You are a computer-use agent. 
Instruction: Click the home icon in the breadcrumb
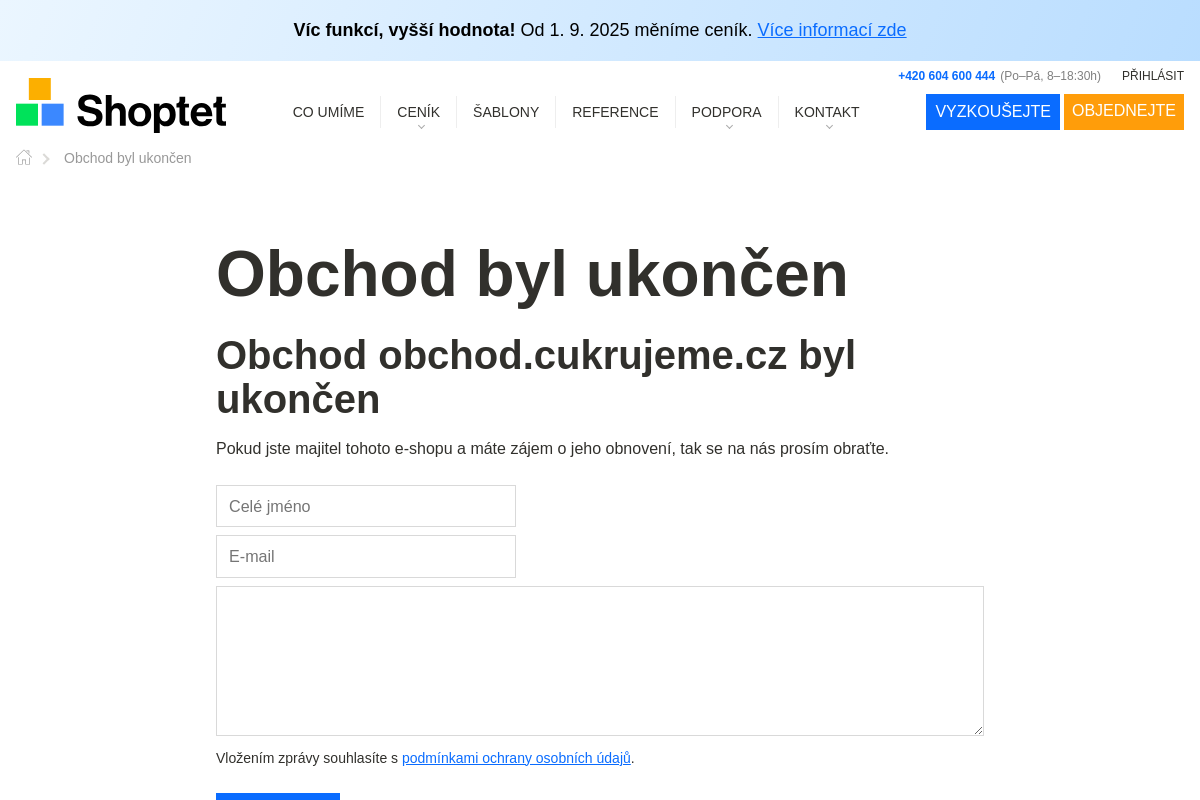[23, 157]
